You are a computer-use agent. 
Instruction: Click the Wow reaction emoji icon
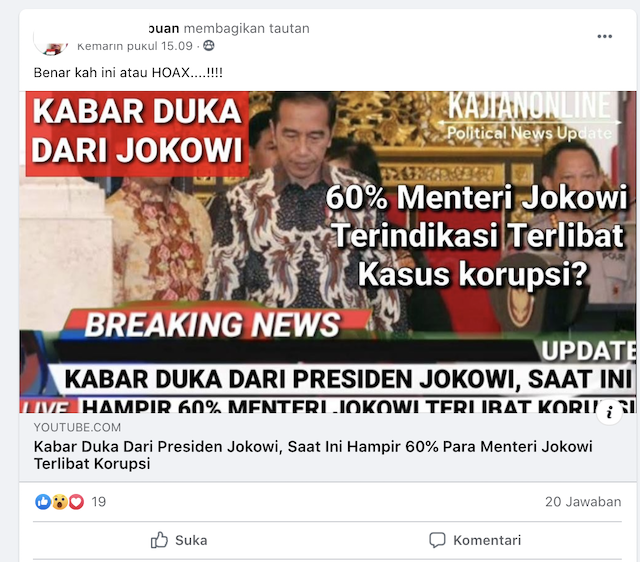pos(60,502)
